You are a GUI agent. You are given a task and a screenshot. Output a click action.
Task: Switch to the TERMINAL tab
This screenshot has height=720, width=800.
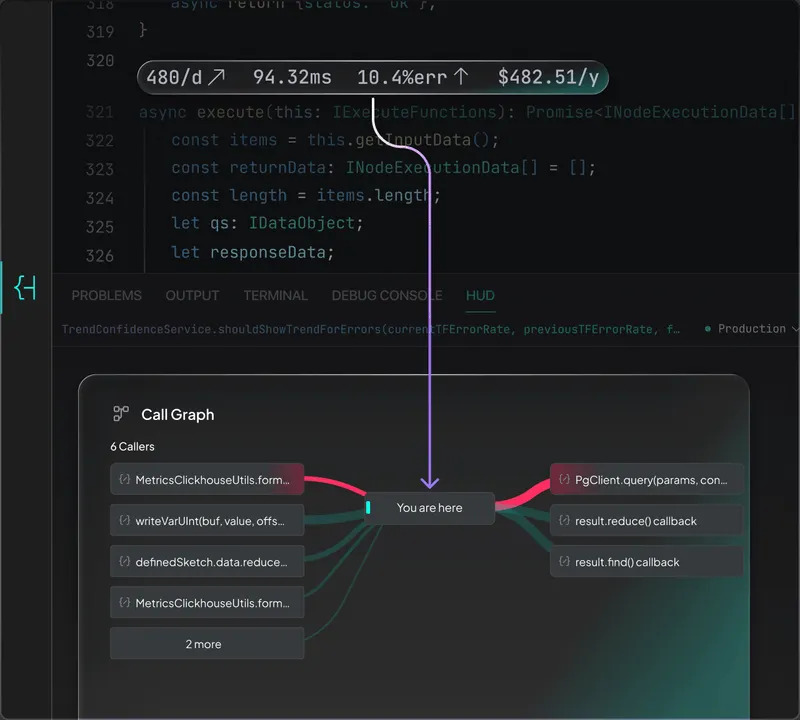[275, 295]
